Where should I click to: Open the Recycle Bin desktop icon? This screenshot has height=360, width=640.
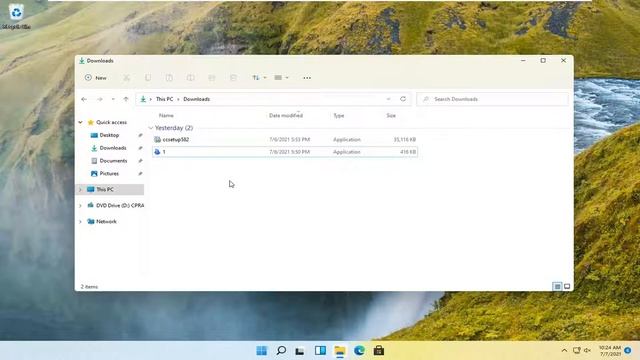pos(16,16)
